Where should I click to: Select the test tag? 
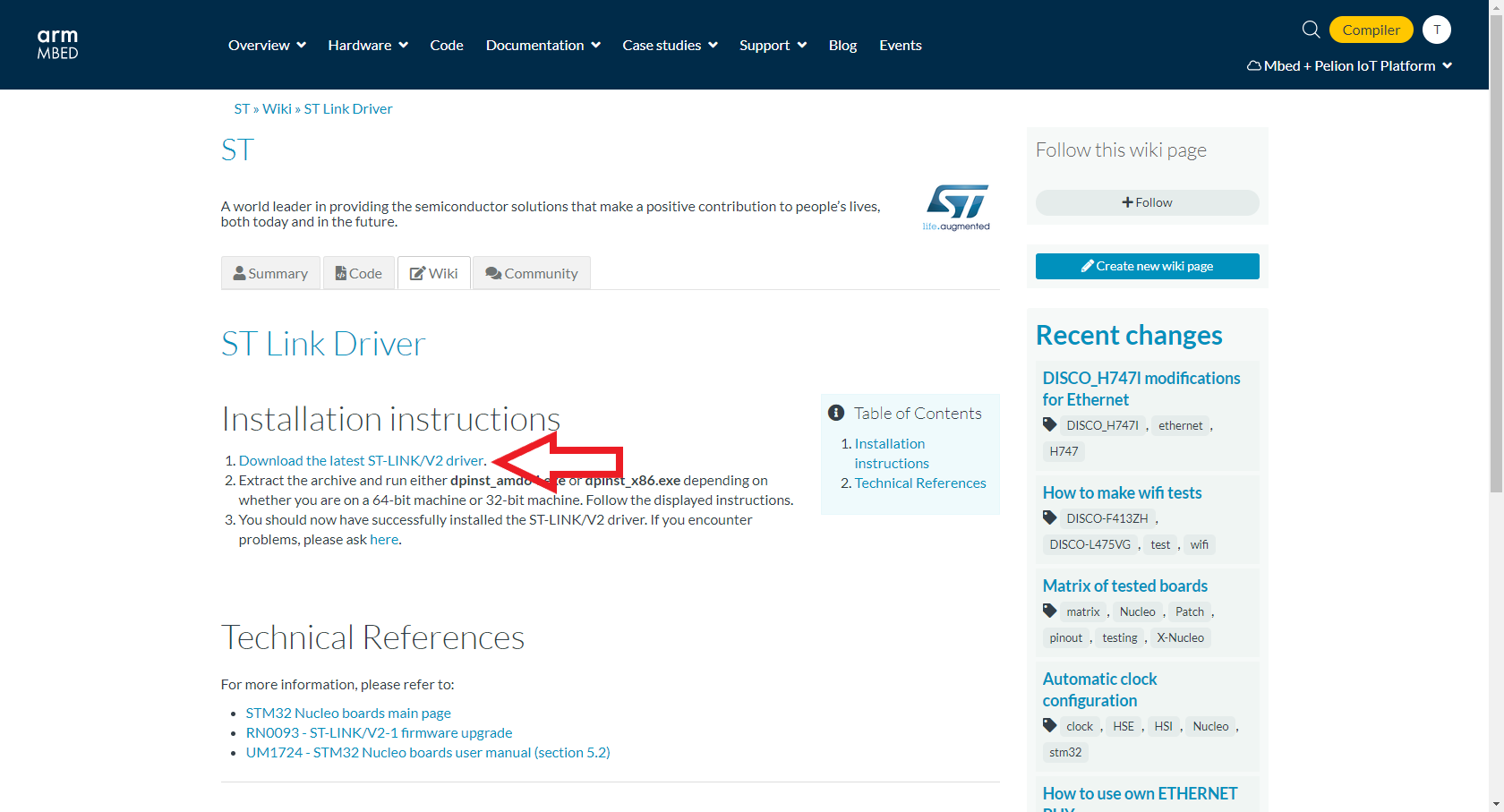(x=1160, y=544)
